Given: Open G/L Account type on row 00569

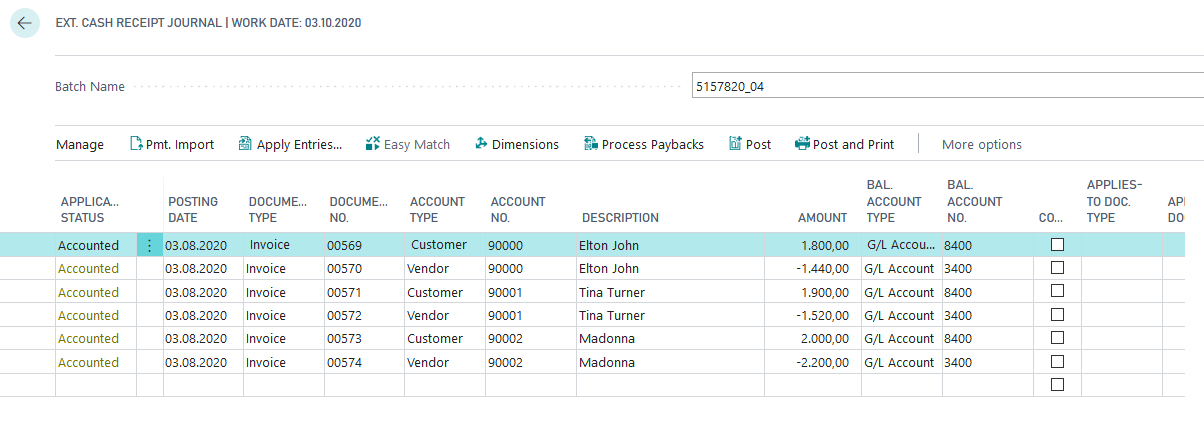Looking at the screenshot, I should click(902, 245).
